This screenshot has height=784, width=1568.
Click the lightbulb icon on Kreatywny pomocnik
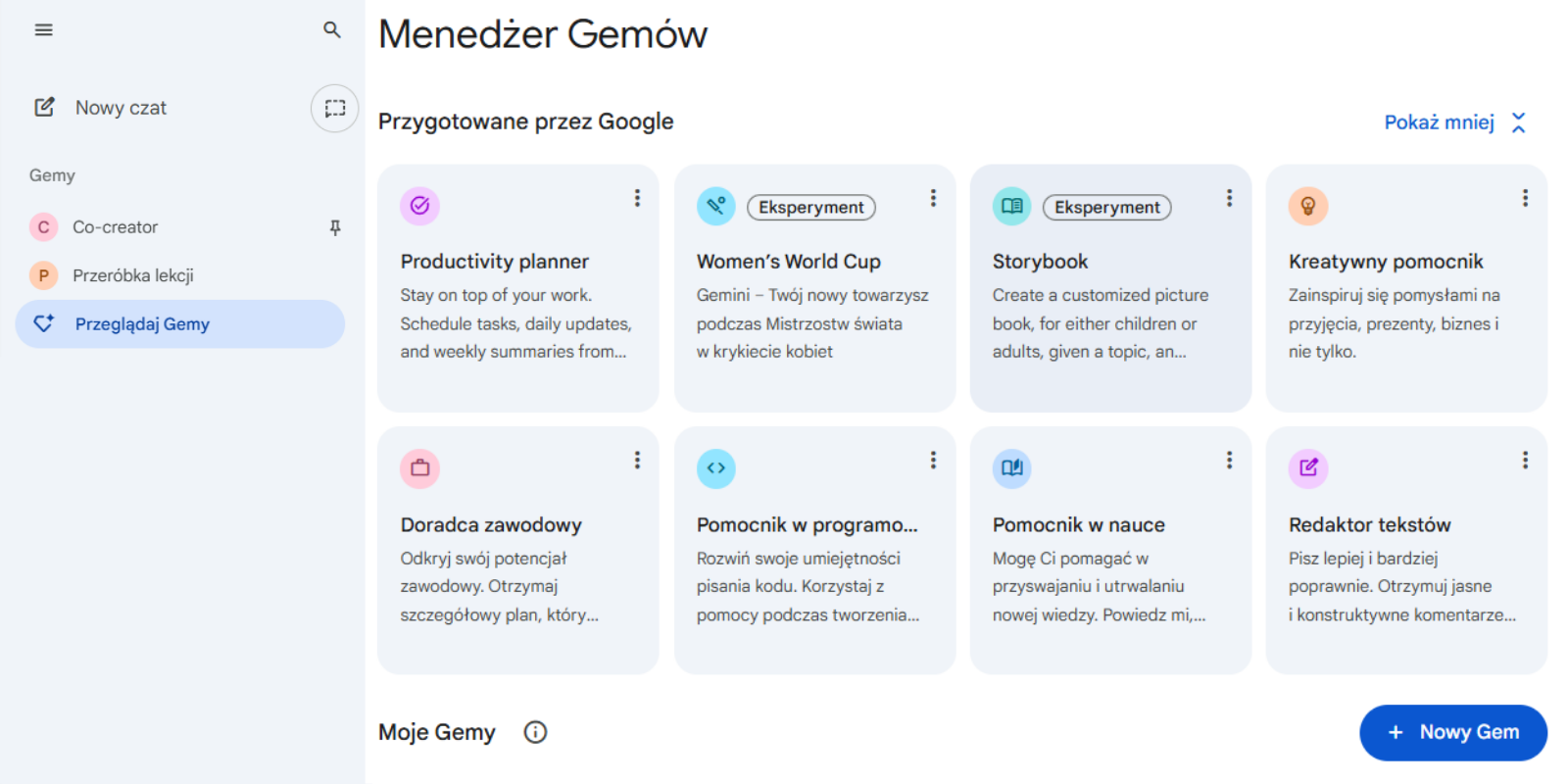point(1309,206)
